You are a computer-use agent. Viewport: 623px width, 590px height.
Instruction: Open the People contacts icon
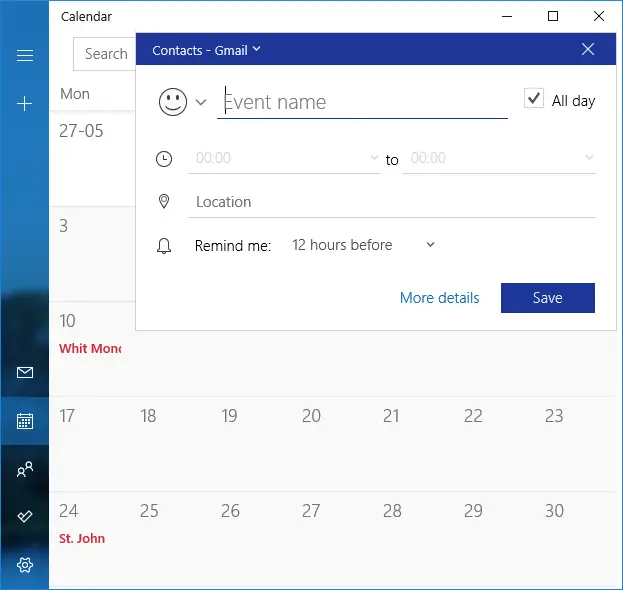25,469
